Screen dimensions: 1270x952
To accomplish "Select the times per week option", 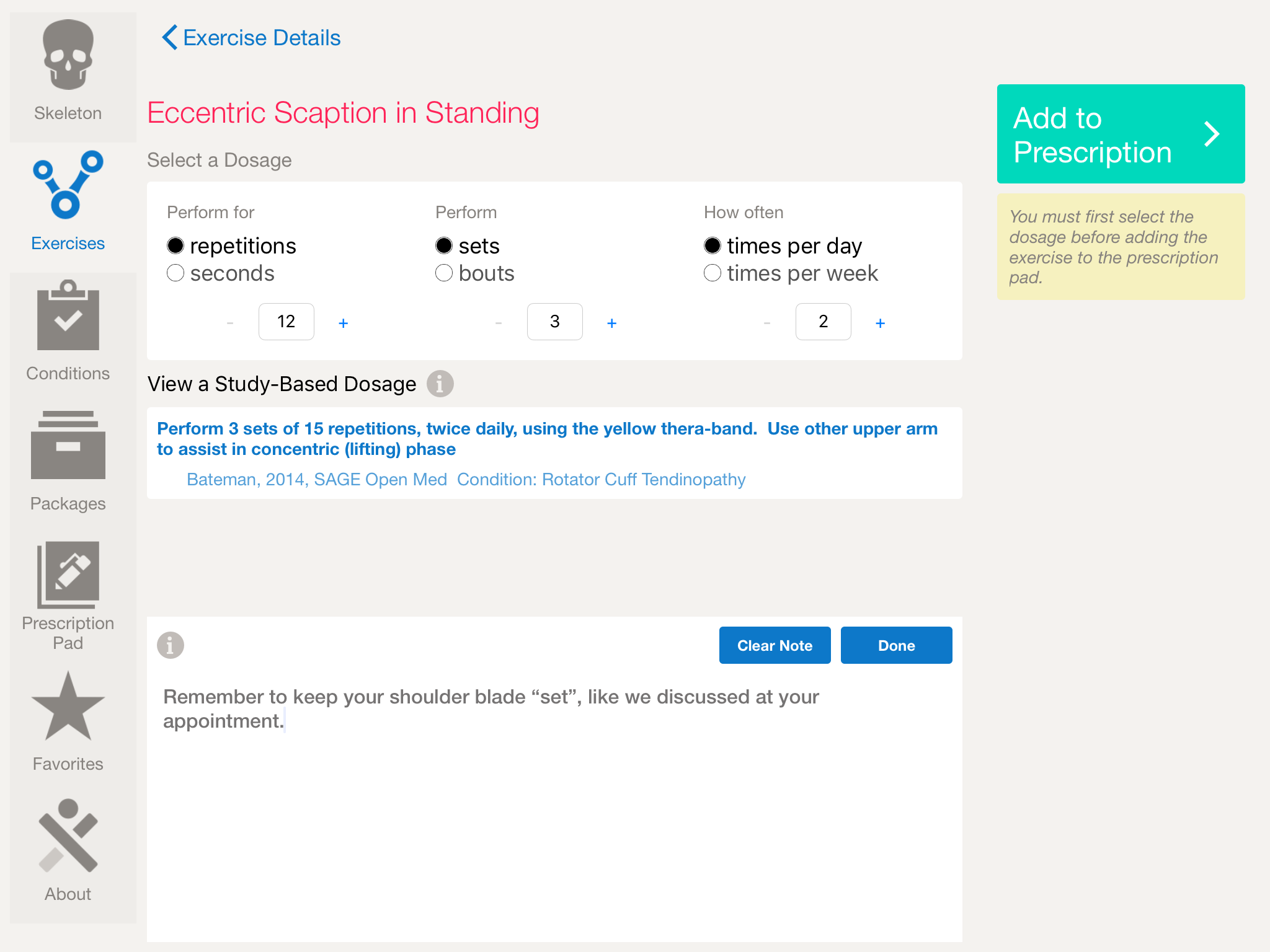I will [713, 273].
